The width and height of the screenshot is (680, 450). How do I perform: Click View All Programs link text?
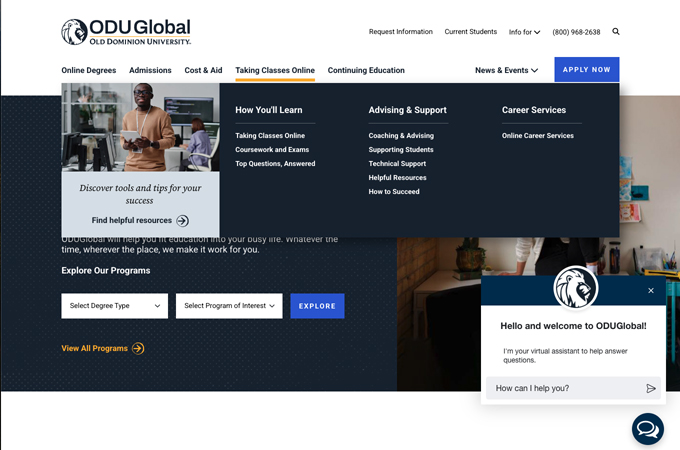click(95, 348)
